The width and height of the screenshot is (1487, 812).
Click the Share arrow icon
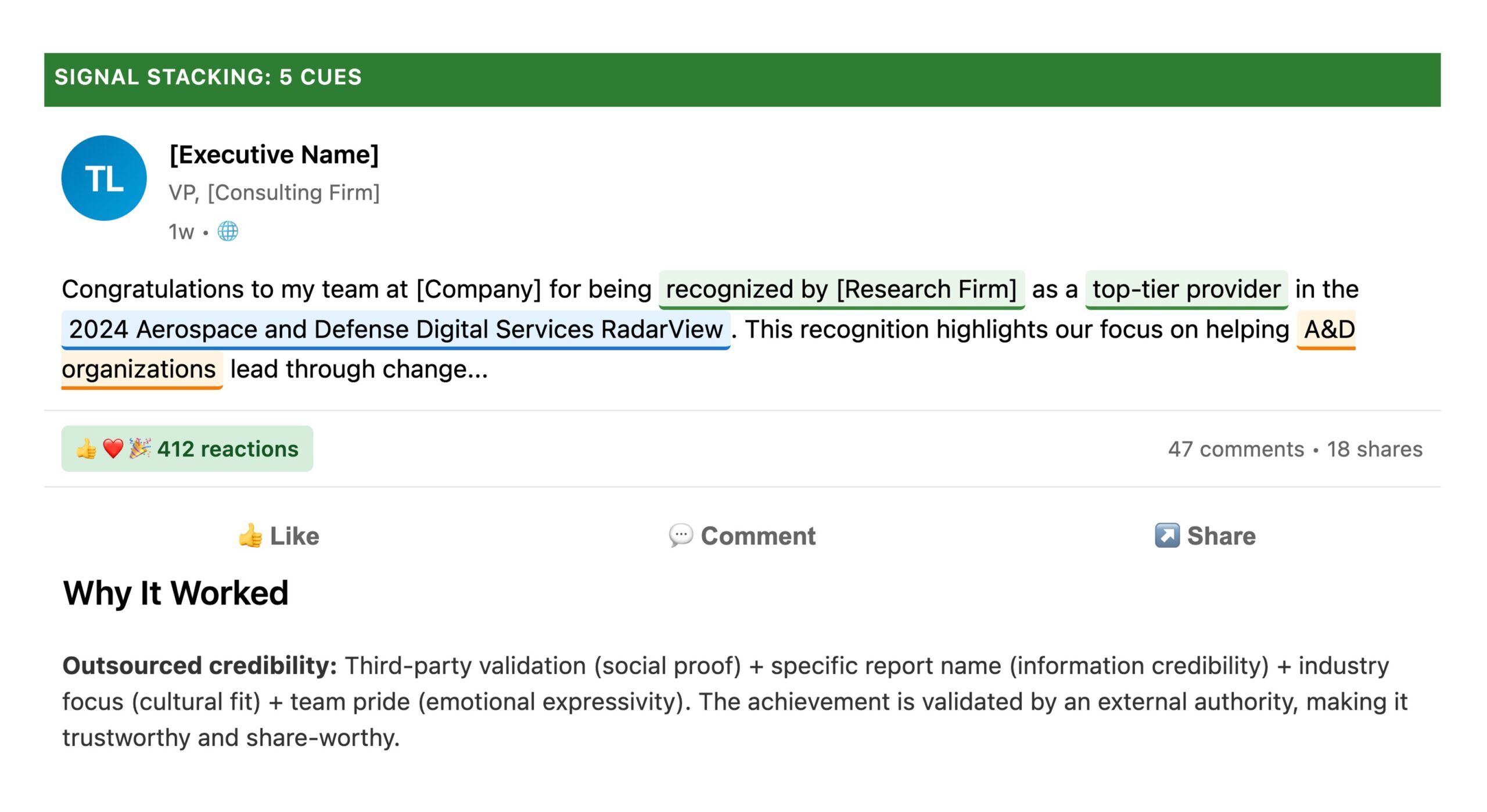point(1167,536)
